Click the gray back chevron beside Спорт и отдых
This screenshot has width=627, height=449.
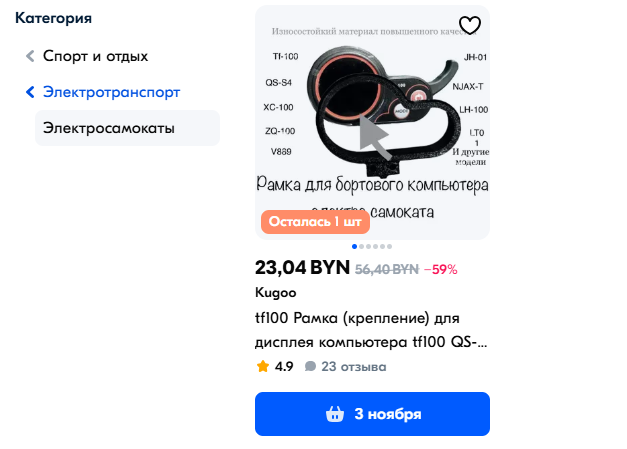30,56
